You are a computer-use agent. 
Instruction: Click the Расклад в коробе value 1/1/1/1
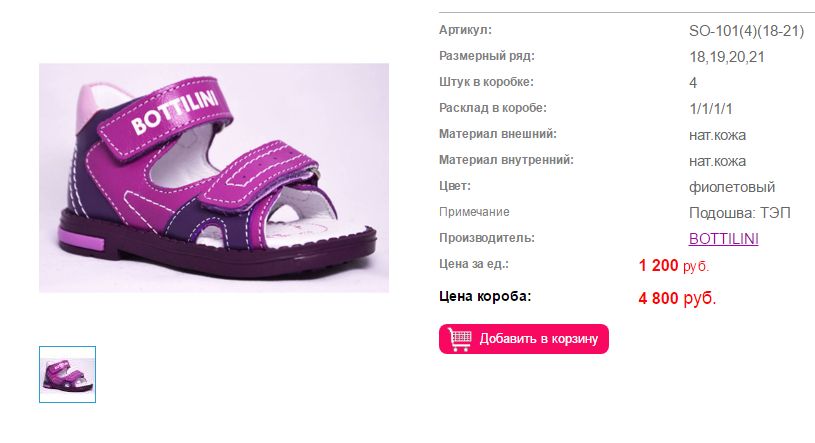click(x=711, y=109)
